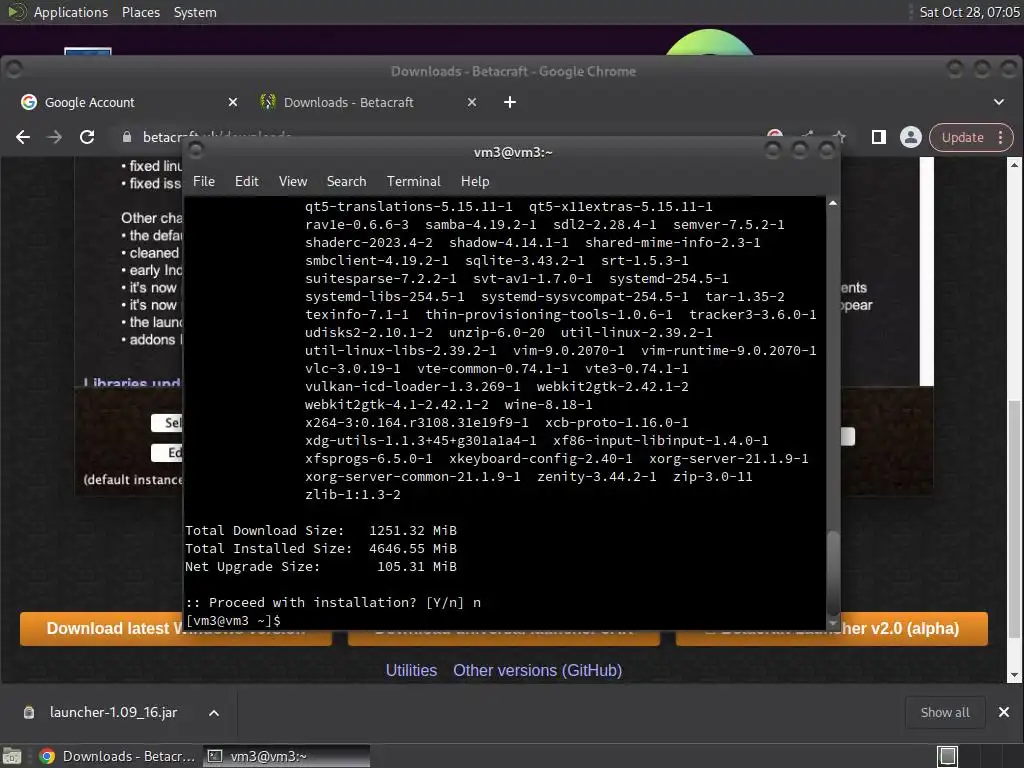Close the Downloads - Betacraft tab
The width and height of the screenshot is (1024, 768).
[472, 103]
